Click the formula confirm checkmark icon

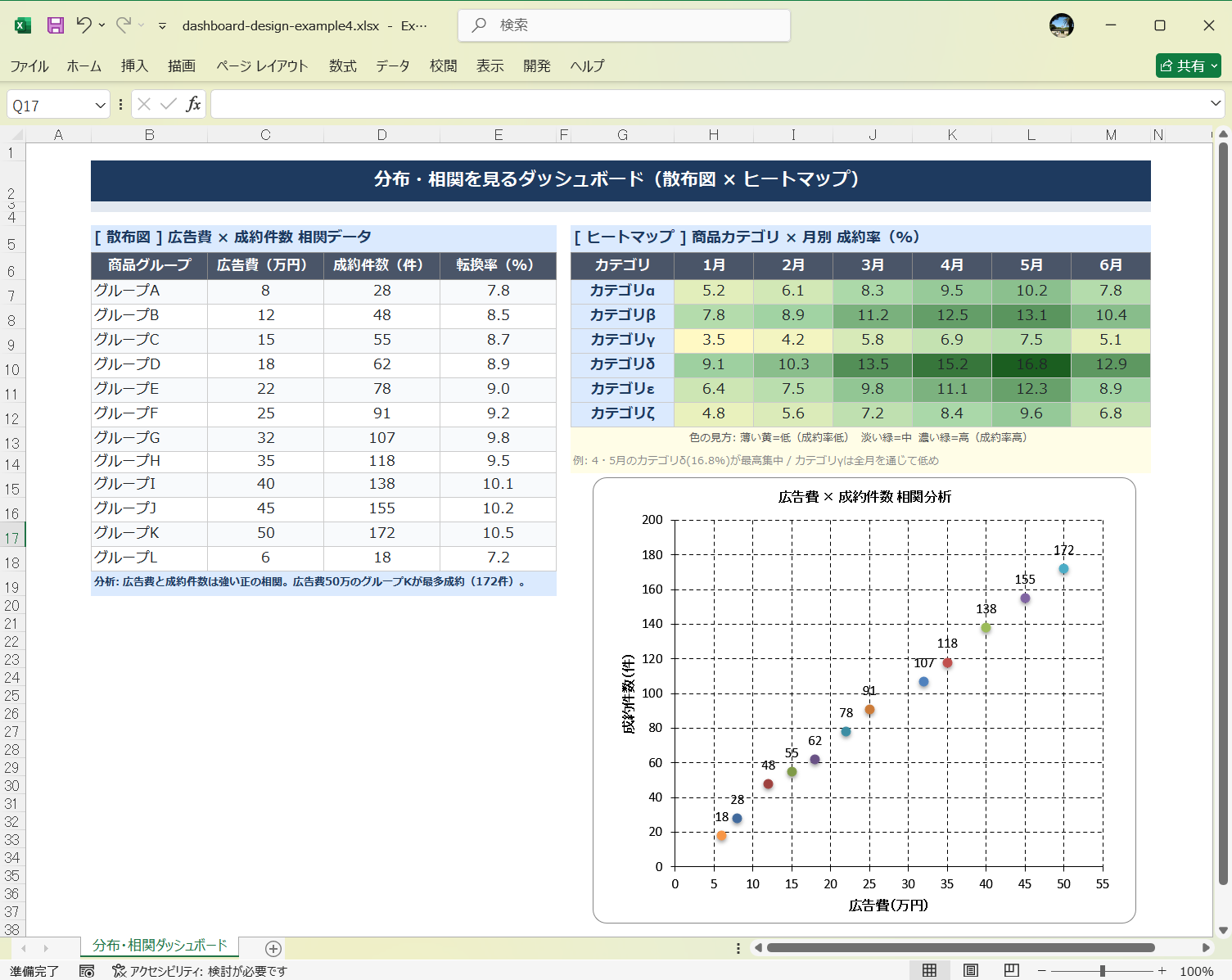(x=169, y=104)
